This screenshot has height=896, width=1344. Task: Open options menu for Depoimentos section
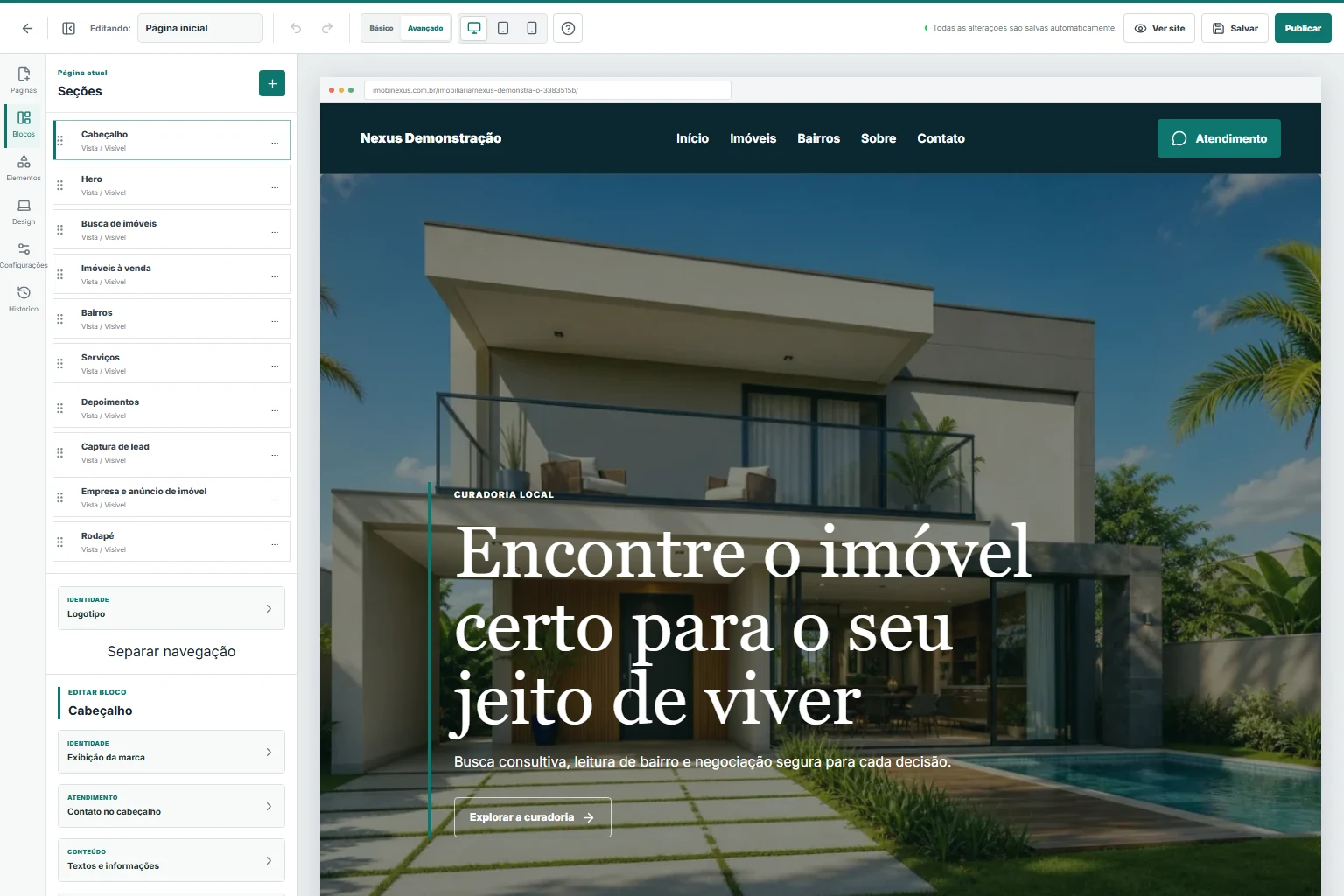[x=275, y=409]
